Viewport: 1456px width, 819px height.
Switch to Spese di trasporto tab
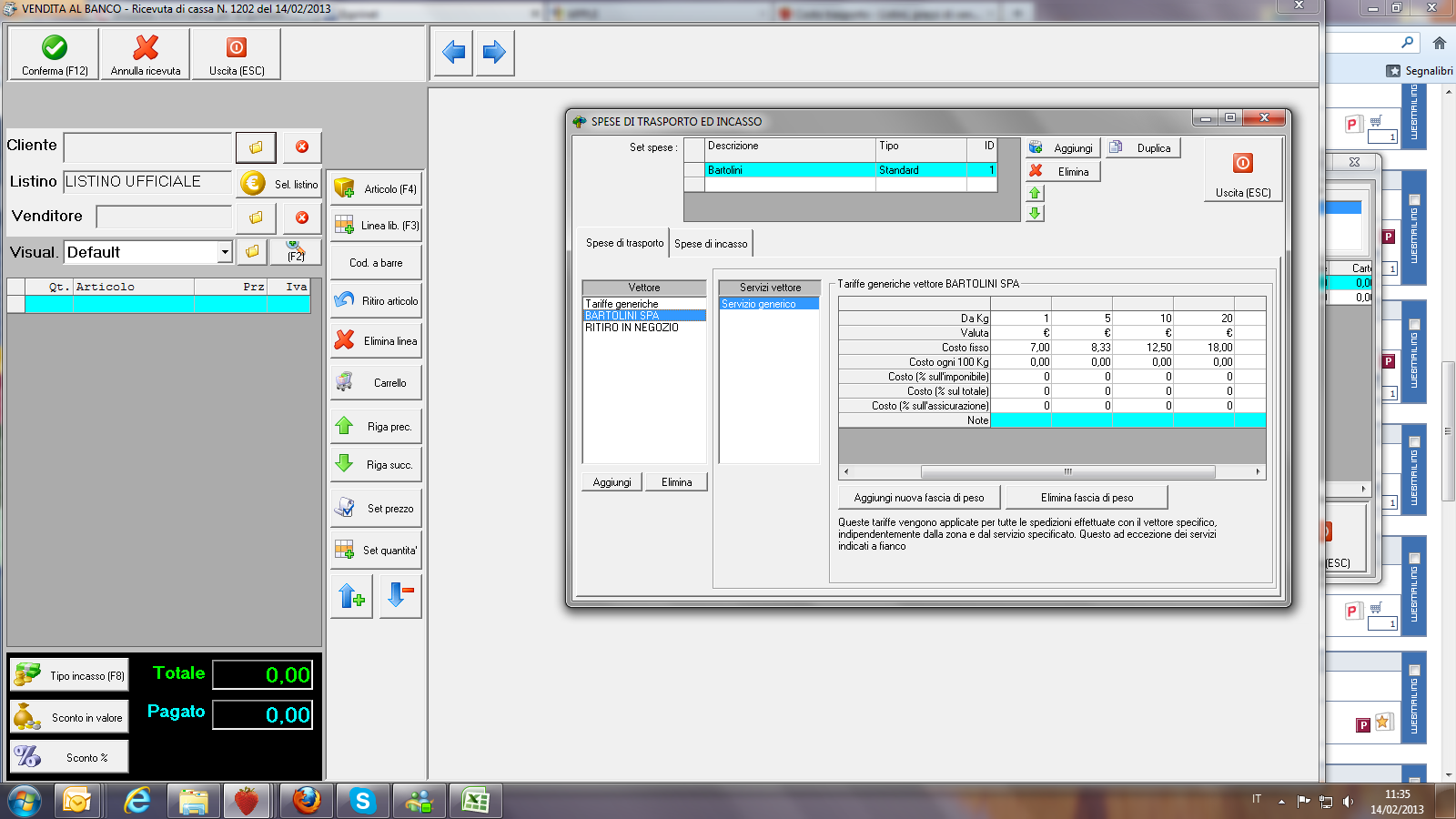(x=624, y=243)
